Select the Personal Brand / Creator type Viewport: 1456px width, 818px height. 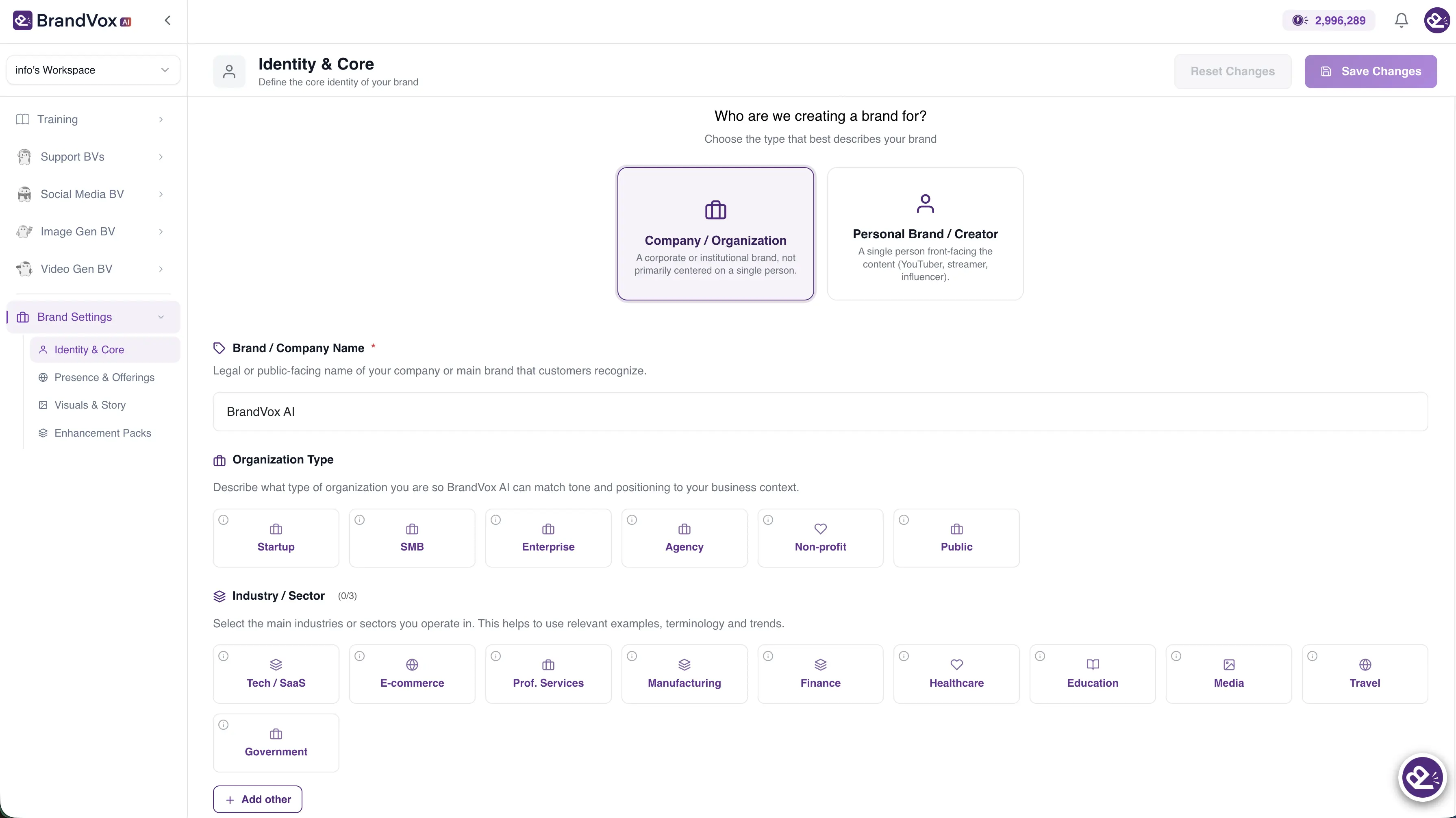[925, 233]
